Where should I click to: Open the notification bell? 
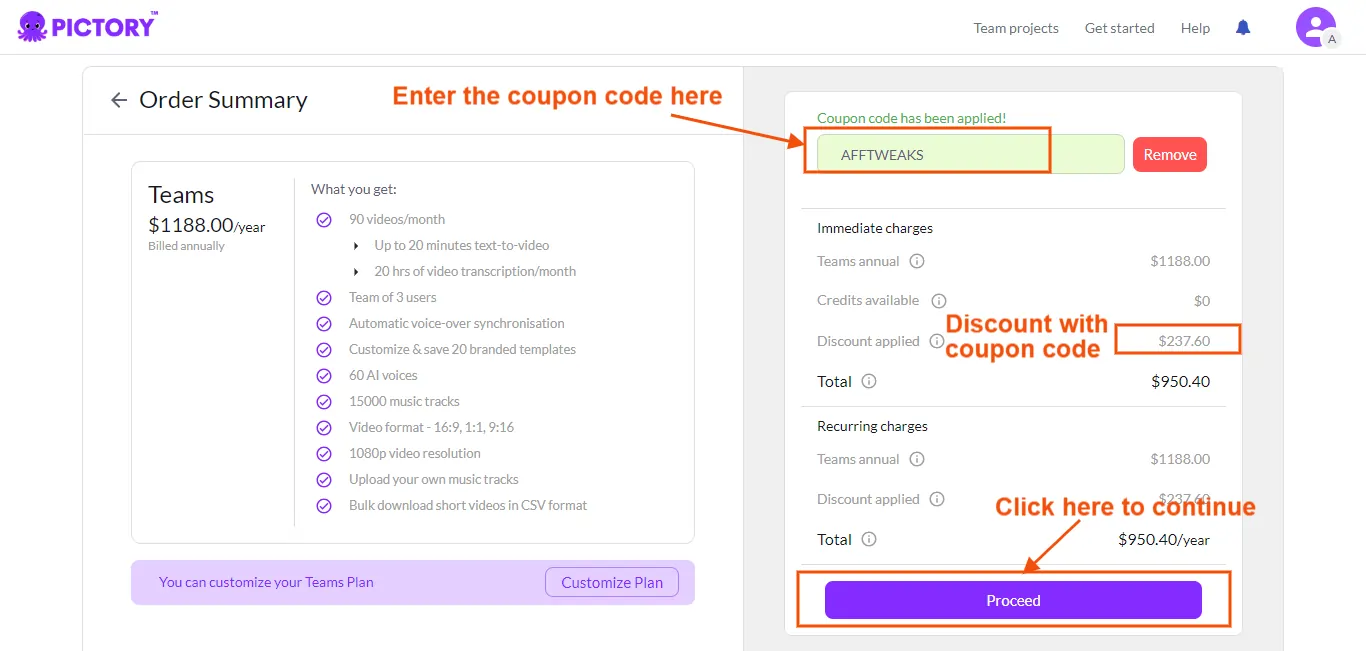(1242, 27)
